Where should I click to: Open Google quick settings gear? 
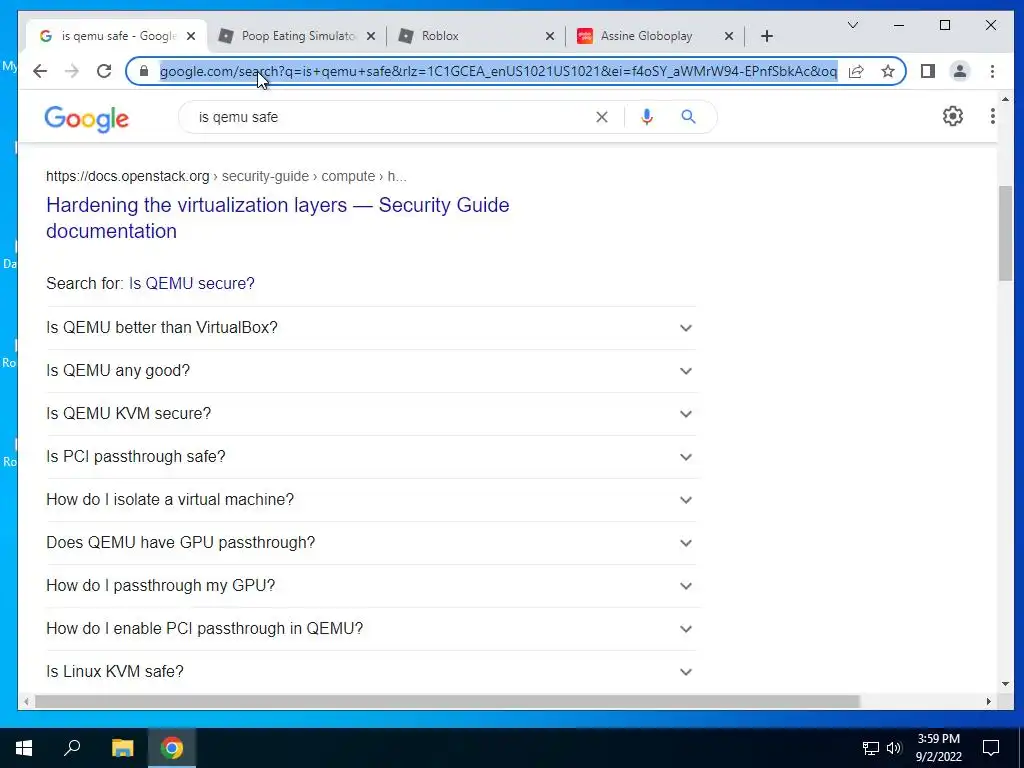(x=953, y=116)
